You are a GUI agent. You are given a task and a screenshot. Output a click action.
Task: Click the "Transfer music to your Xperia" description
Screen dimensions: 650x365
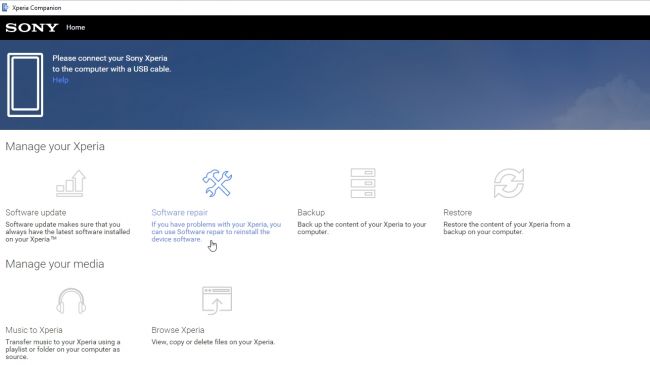click(x=63, y=349)
